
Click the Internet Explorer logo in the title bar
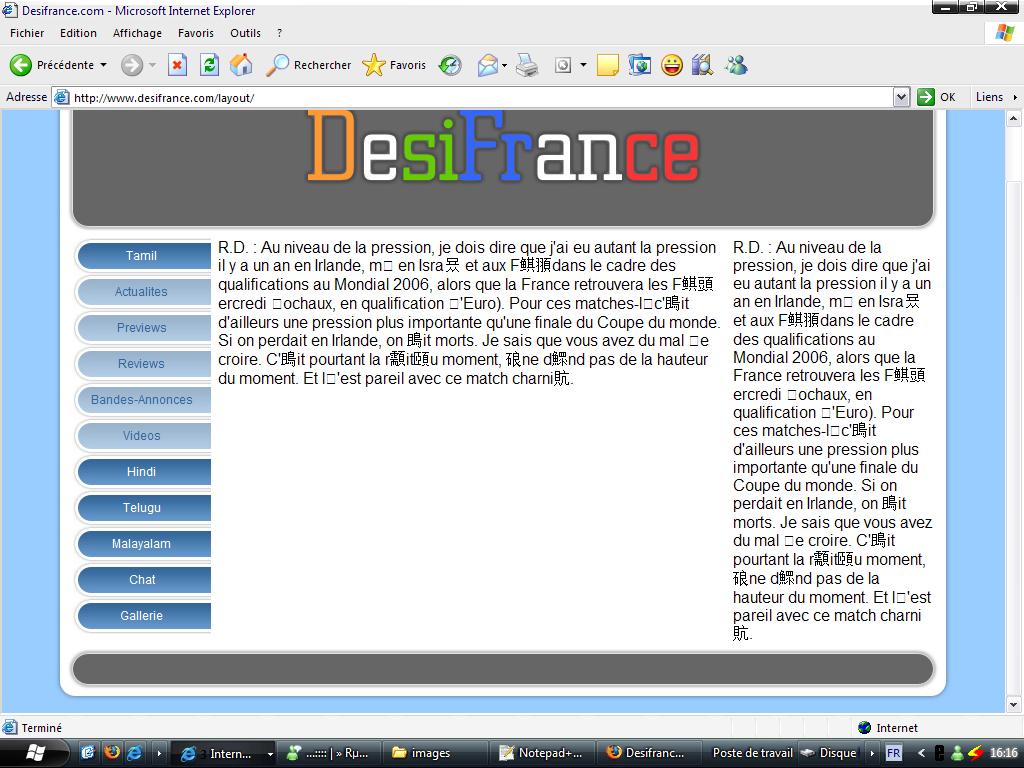9,10
